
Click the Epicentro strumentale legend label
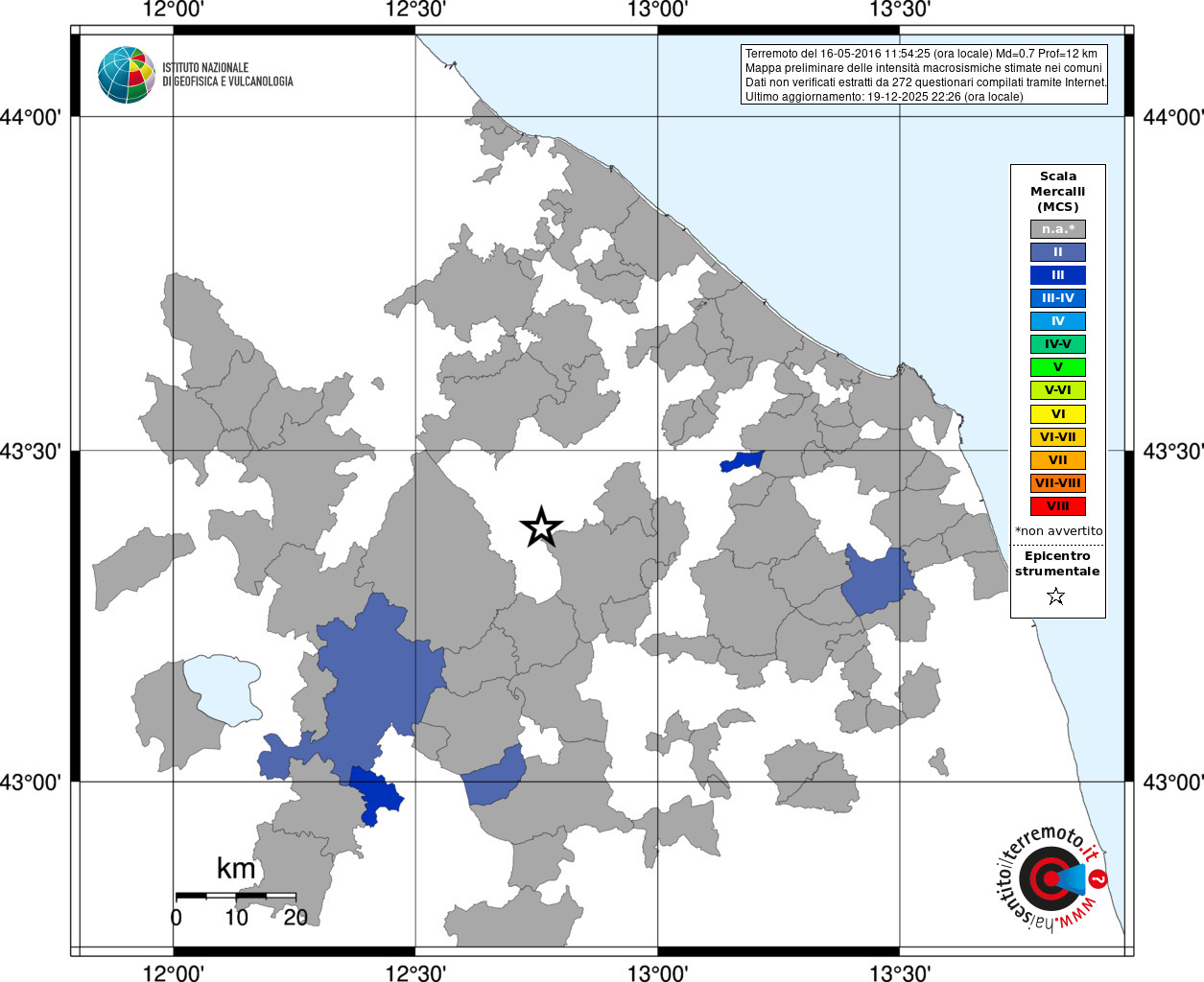point(1057,564)
